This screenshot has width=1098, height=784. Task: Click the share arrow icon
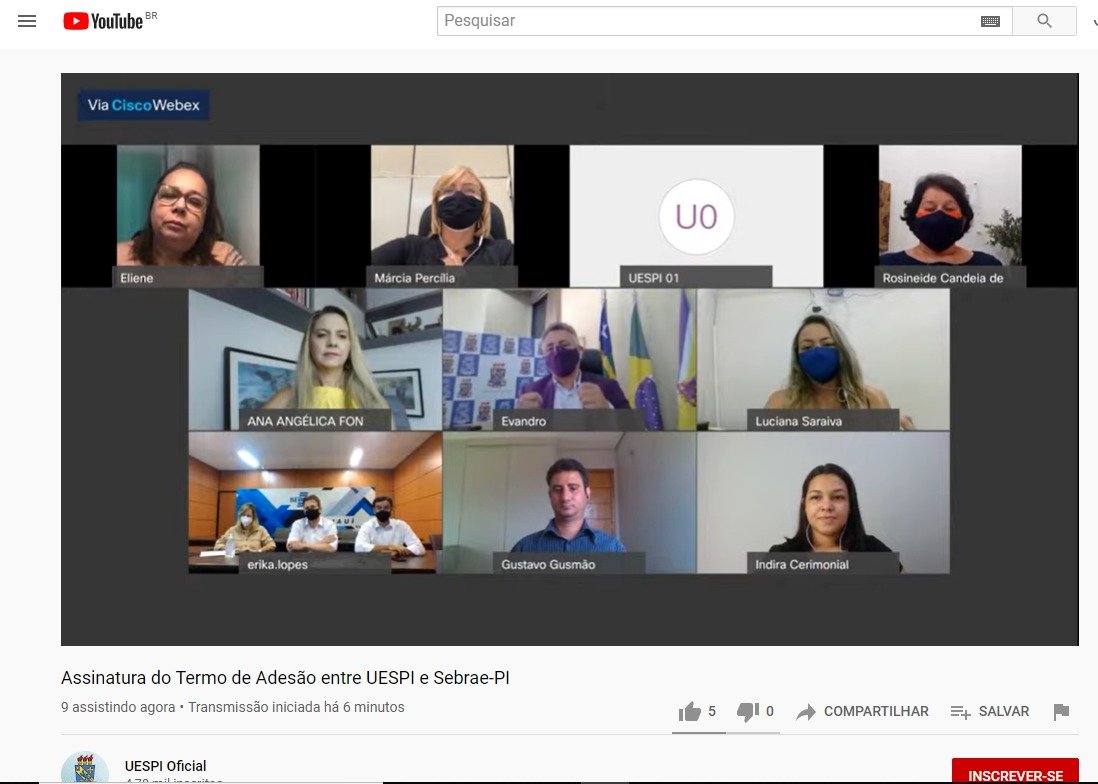(806, 712)
